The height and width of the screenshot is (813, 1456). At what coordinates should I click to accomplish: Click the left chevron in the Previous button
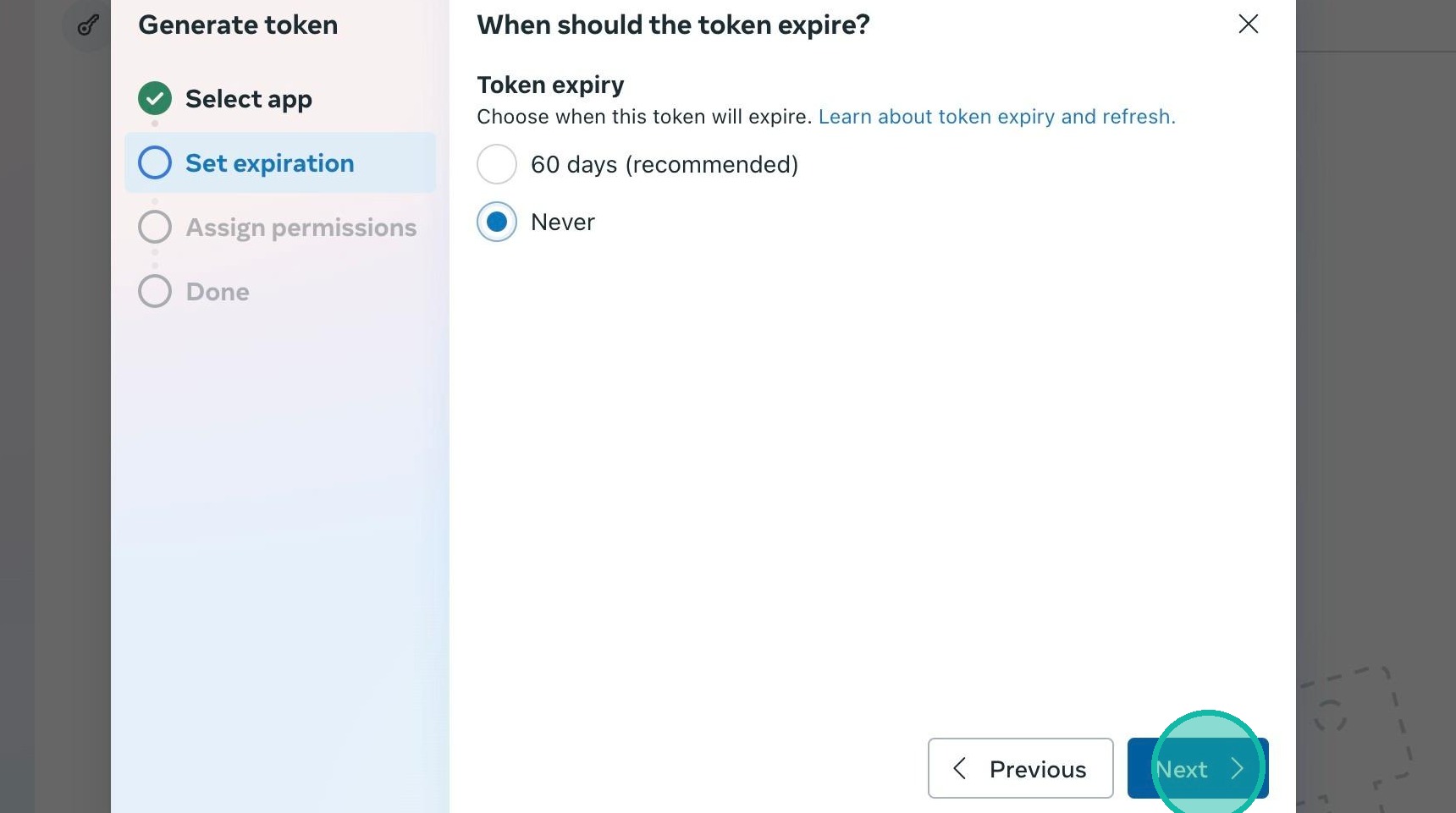point(960,768)
